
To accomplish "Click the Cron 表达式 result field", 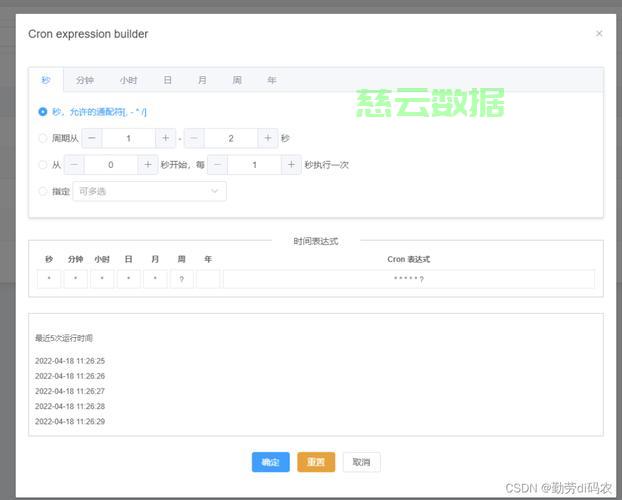I will click(x=408, y=279).
